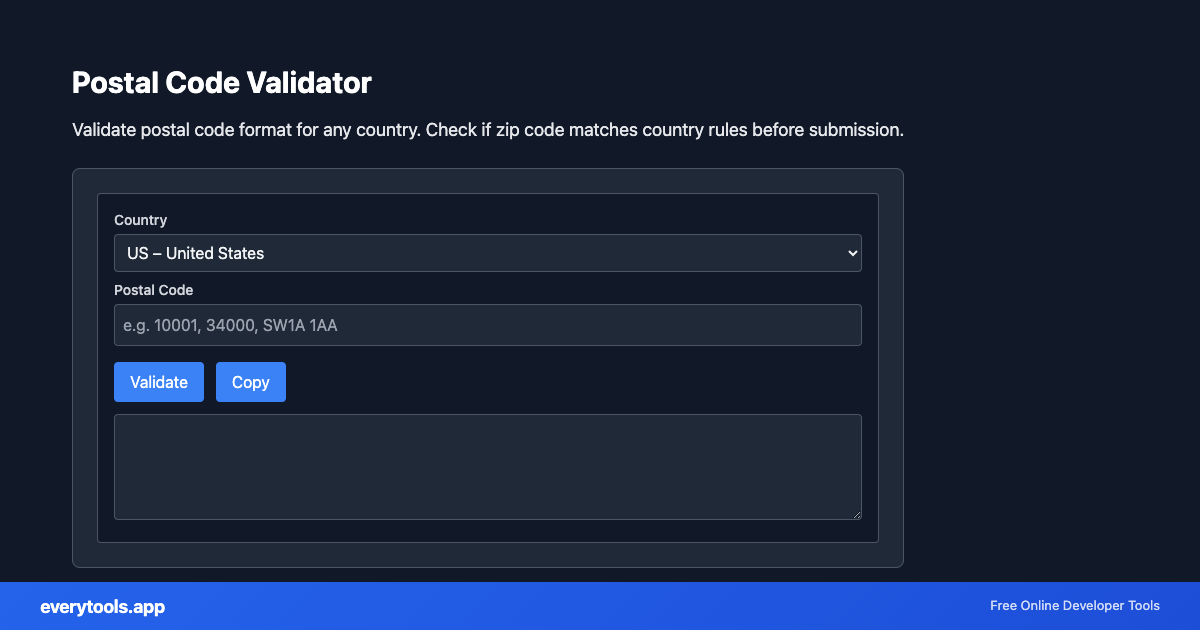Select the validator description paragraph text
The width and height of the screenshot is (1200, 630).
tap(487, 130)
